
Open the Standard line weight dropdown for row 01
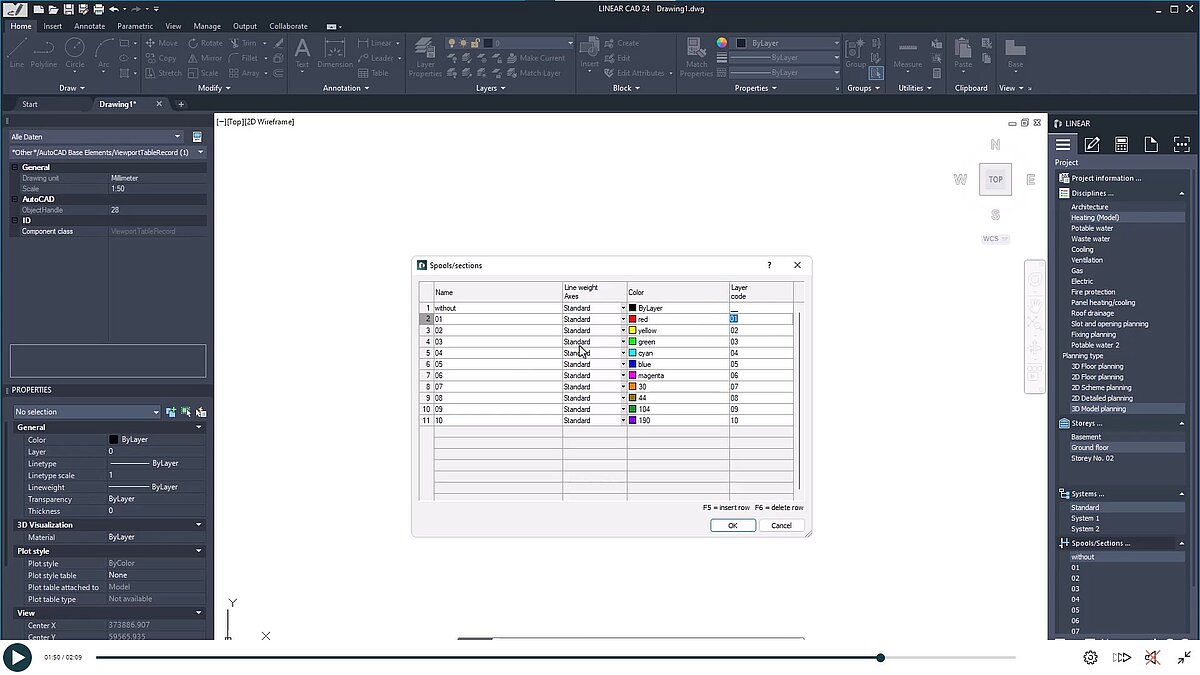pos(621,318)
